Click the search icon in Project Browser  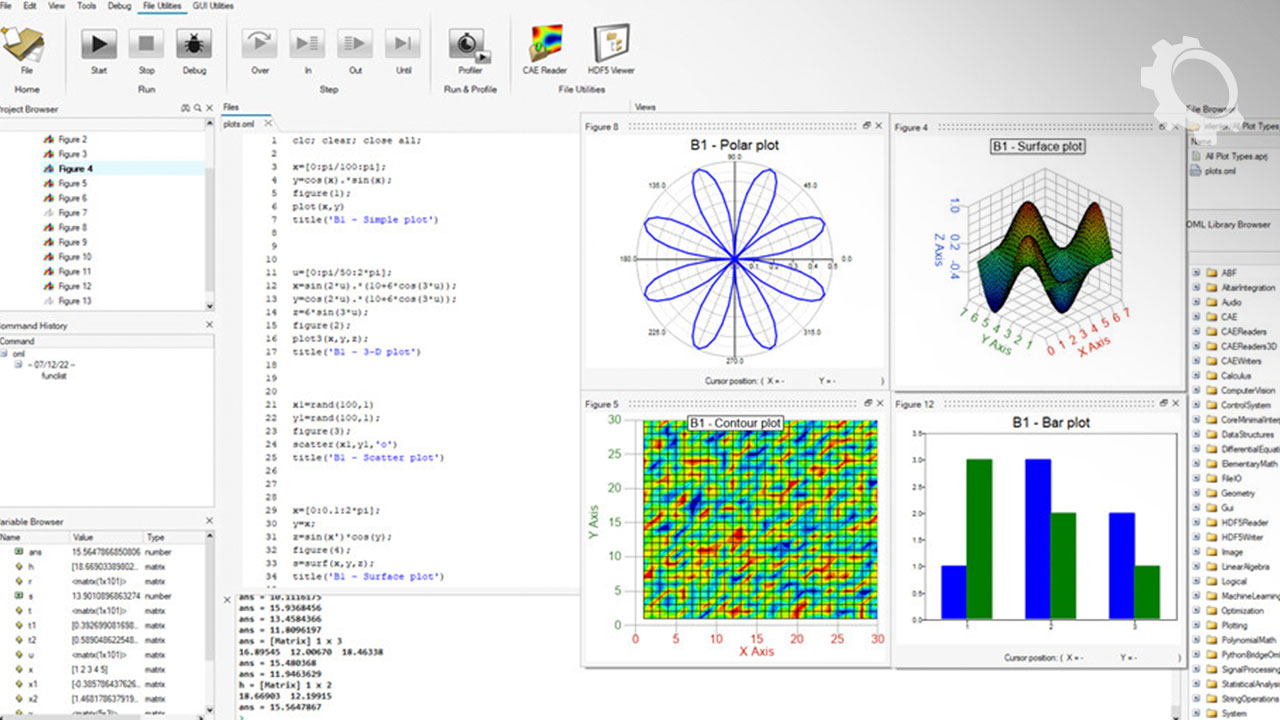[198, 108]
